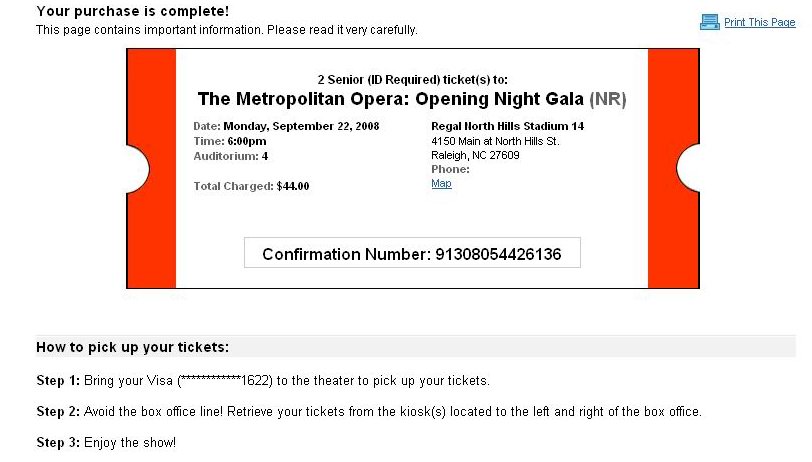Click the left red ticket stub
This screenshot has width=812, height=462.
151,168
